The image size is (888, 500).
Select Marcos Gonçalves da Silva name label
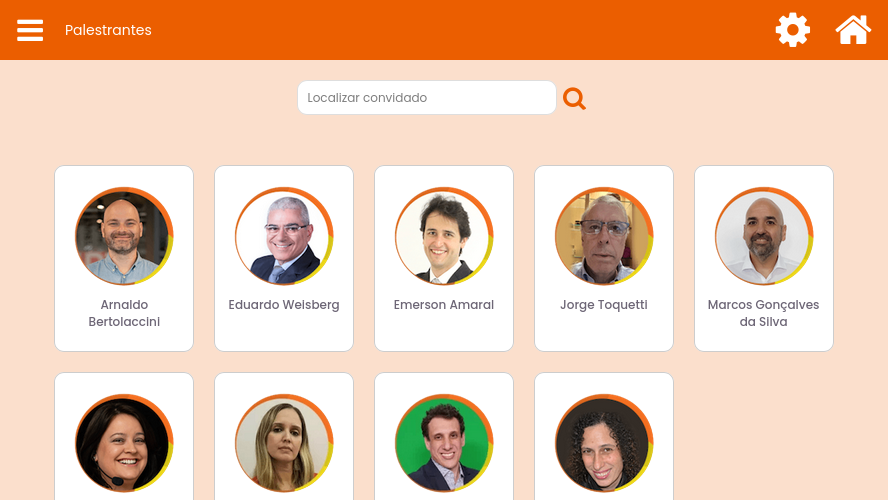(763, 313)
